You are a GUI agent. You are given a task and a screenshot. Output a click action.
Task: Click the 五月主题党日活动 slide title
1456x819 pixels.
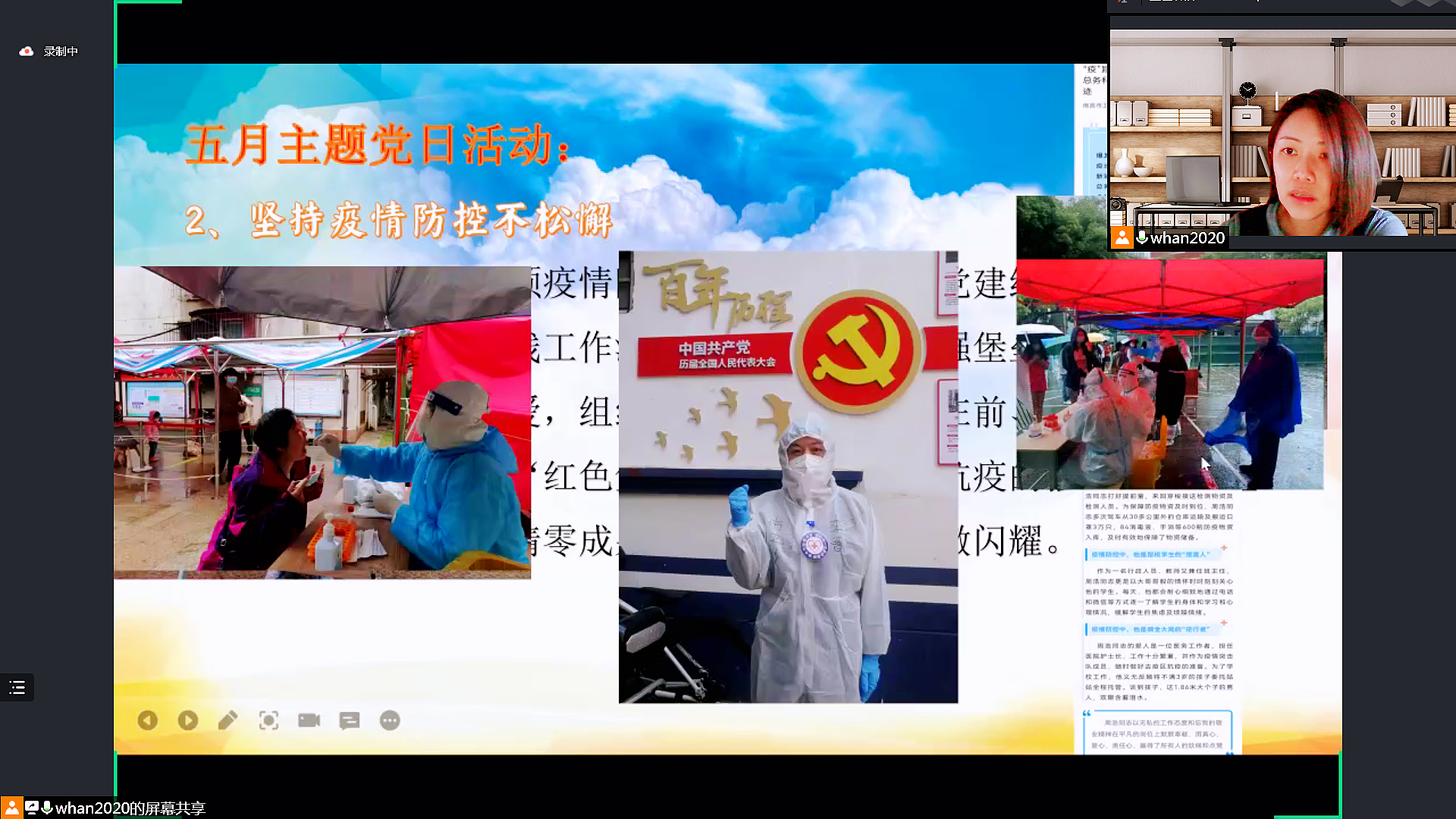point(378,144)
